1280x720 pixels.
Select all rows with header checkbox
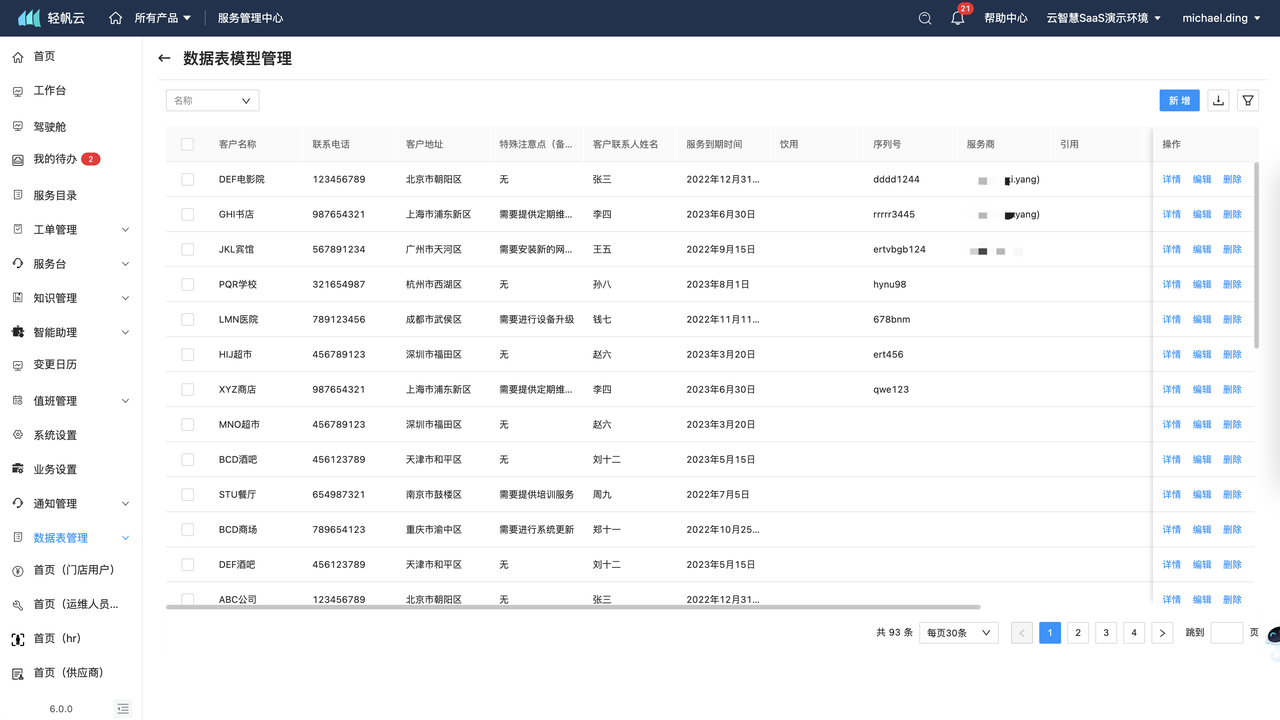coord(187,144)
